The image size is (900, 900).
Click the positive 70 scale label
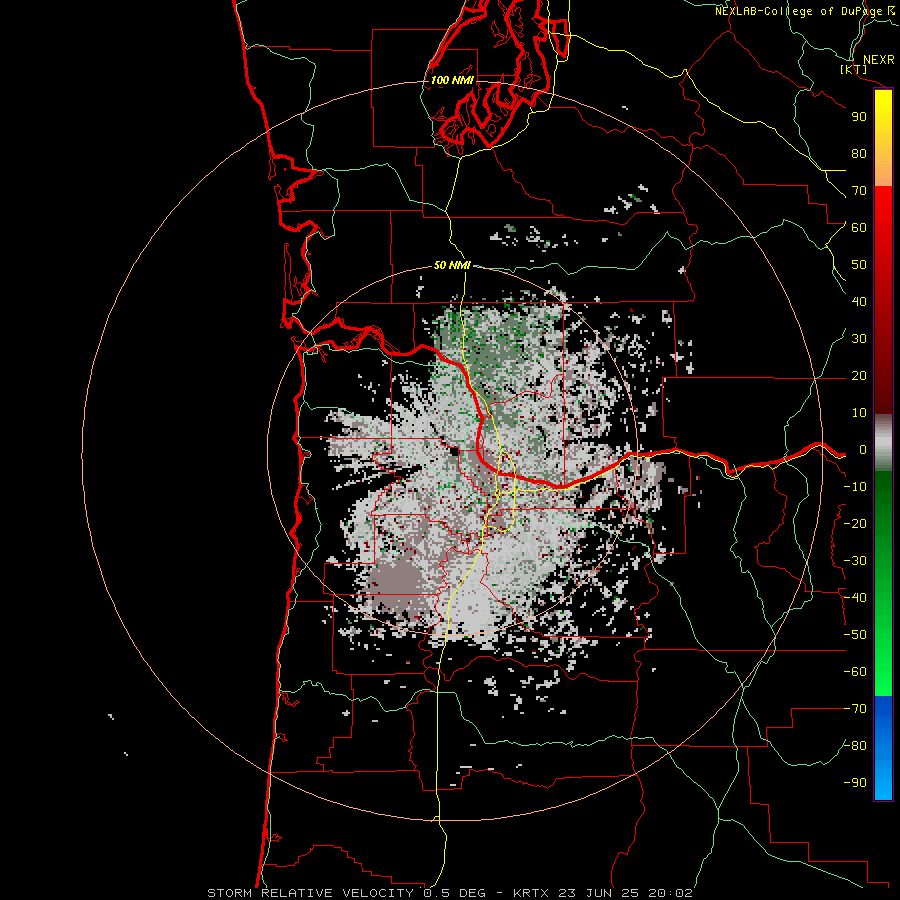859,191
